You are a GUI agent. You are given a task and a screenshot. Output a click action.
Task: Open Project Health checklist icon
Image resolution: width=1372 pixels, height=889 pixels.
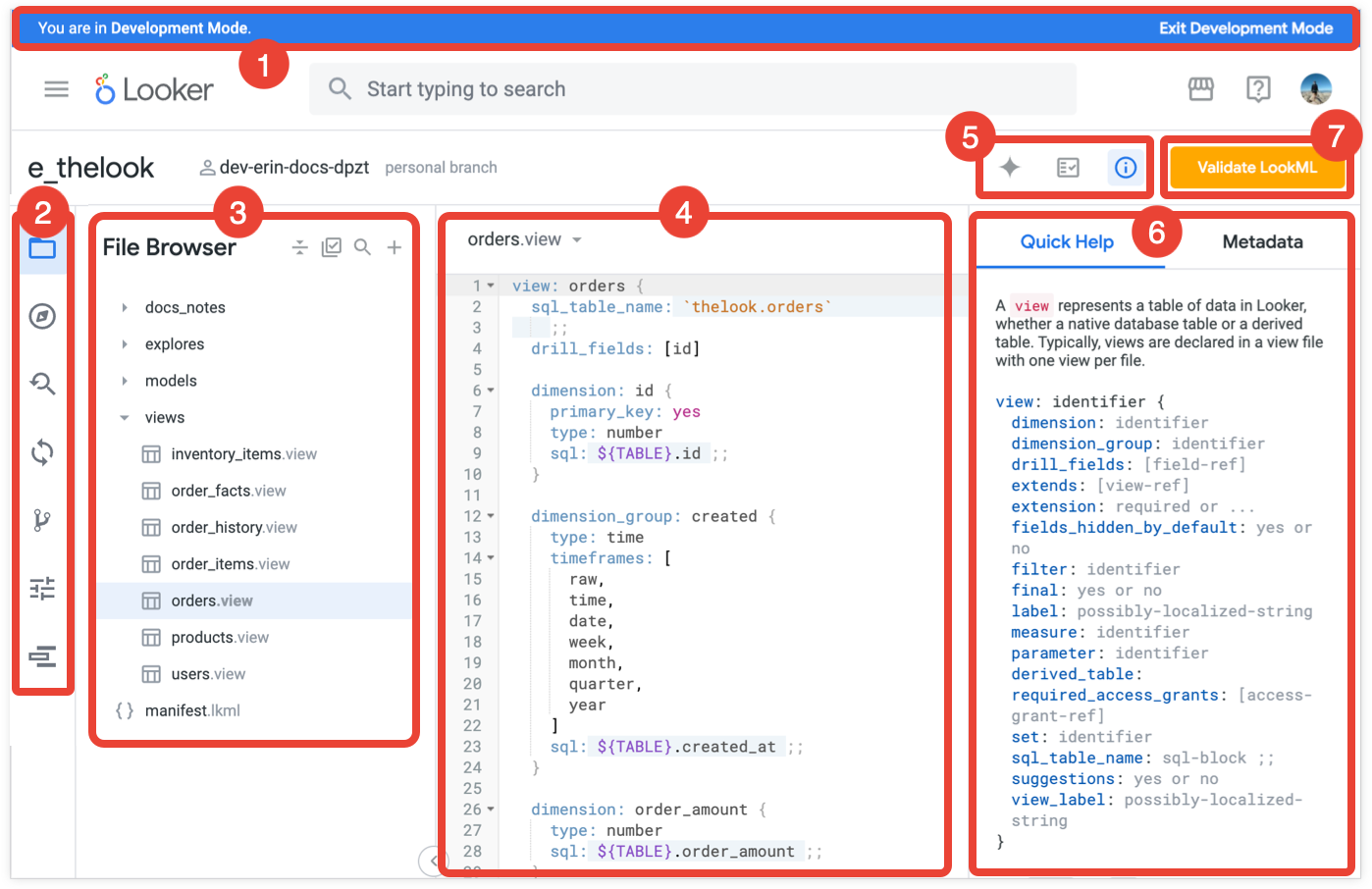[x=1068, y=168]
